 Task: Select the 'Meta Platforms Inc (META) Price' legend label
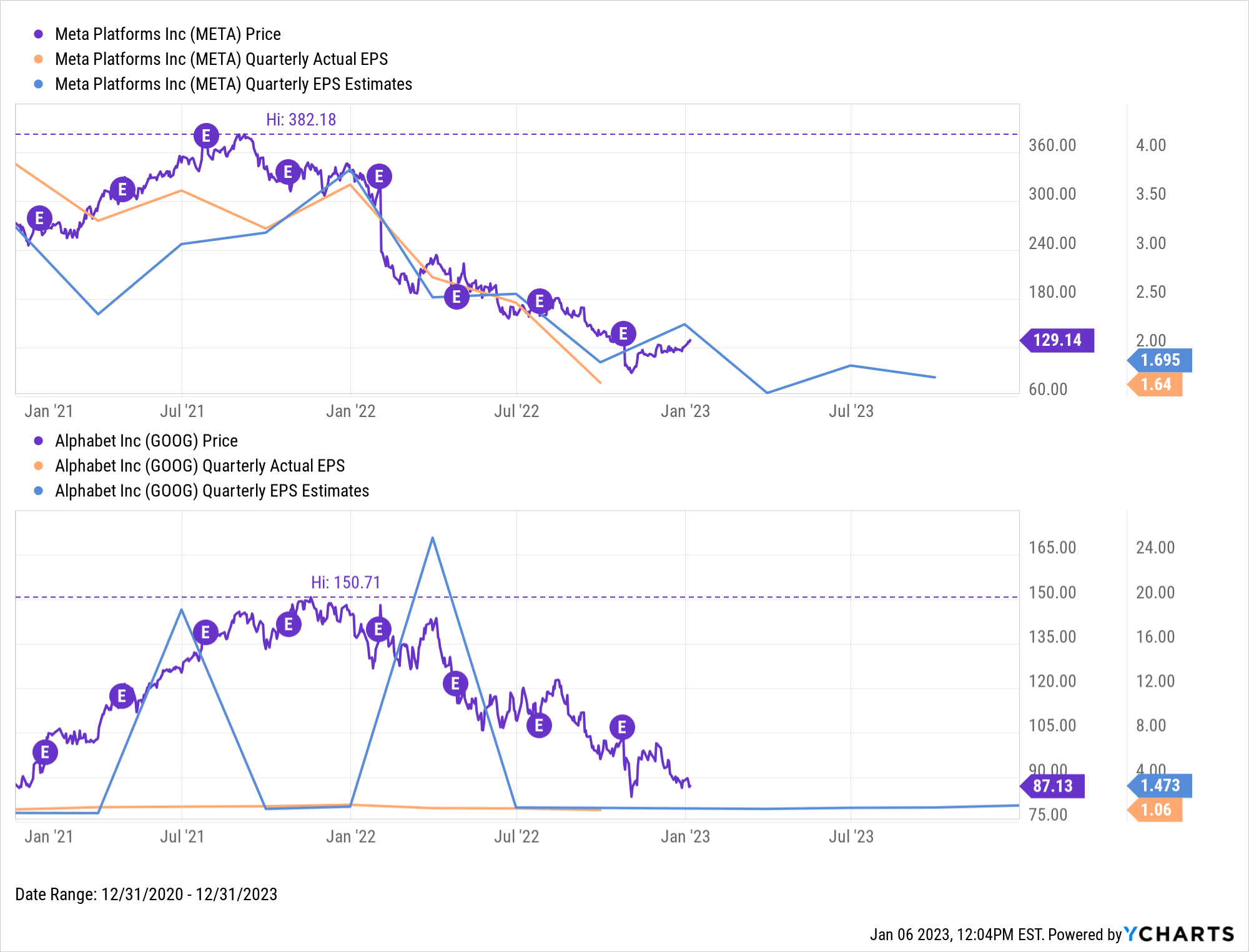168,34
